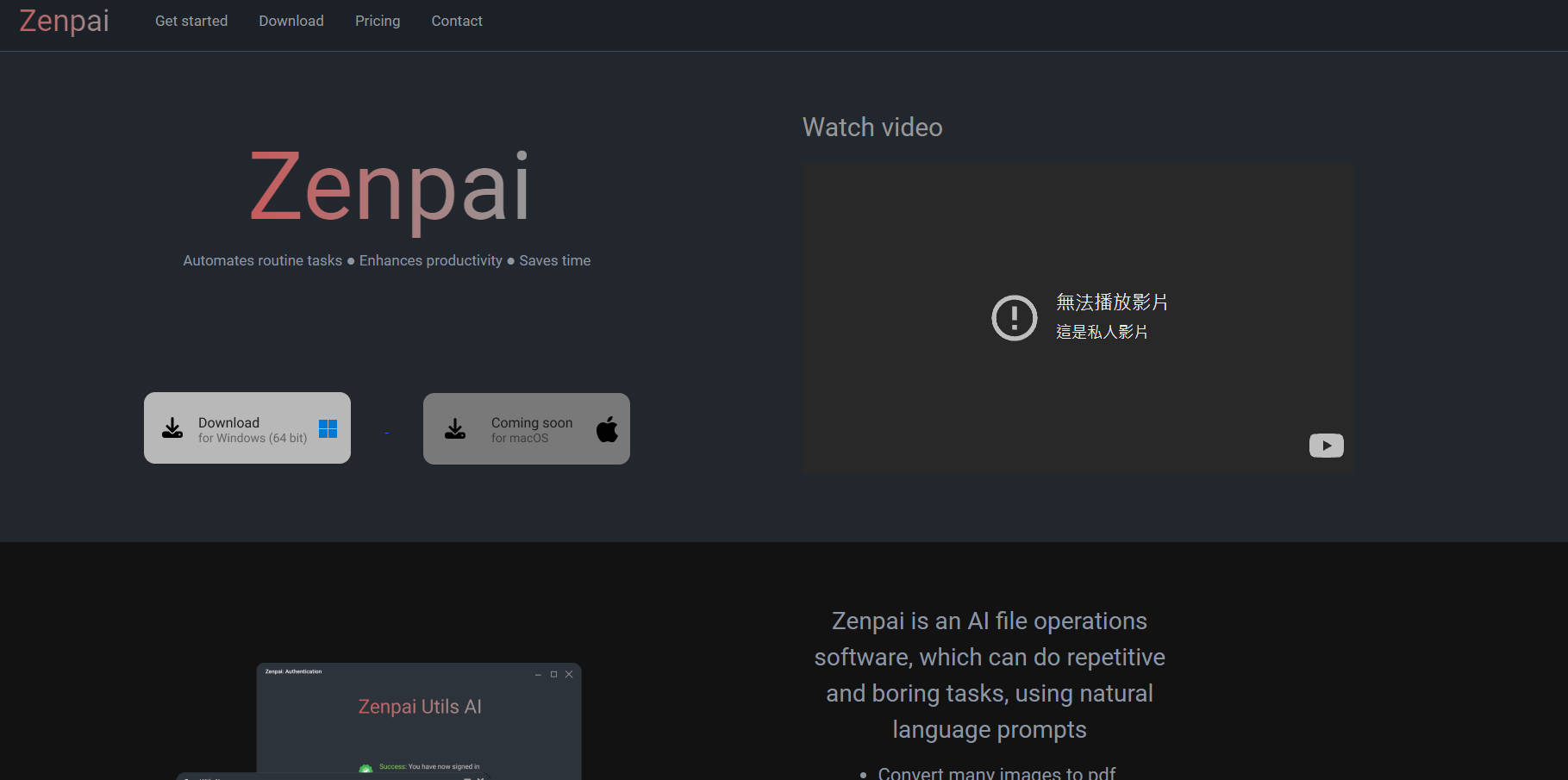Click the Zenpai logo in the navigation bar

pyautogui.click(x=63, y=21)
